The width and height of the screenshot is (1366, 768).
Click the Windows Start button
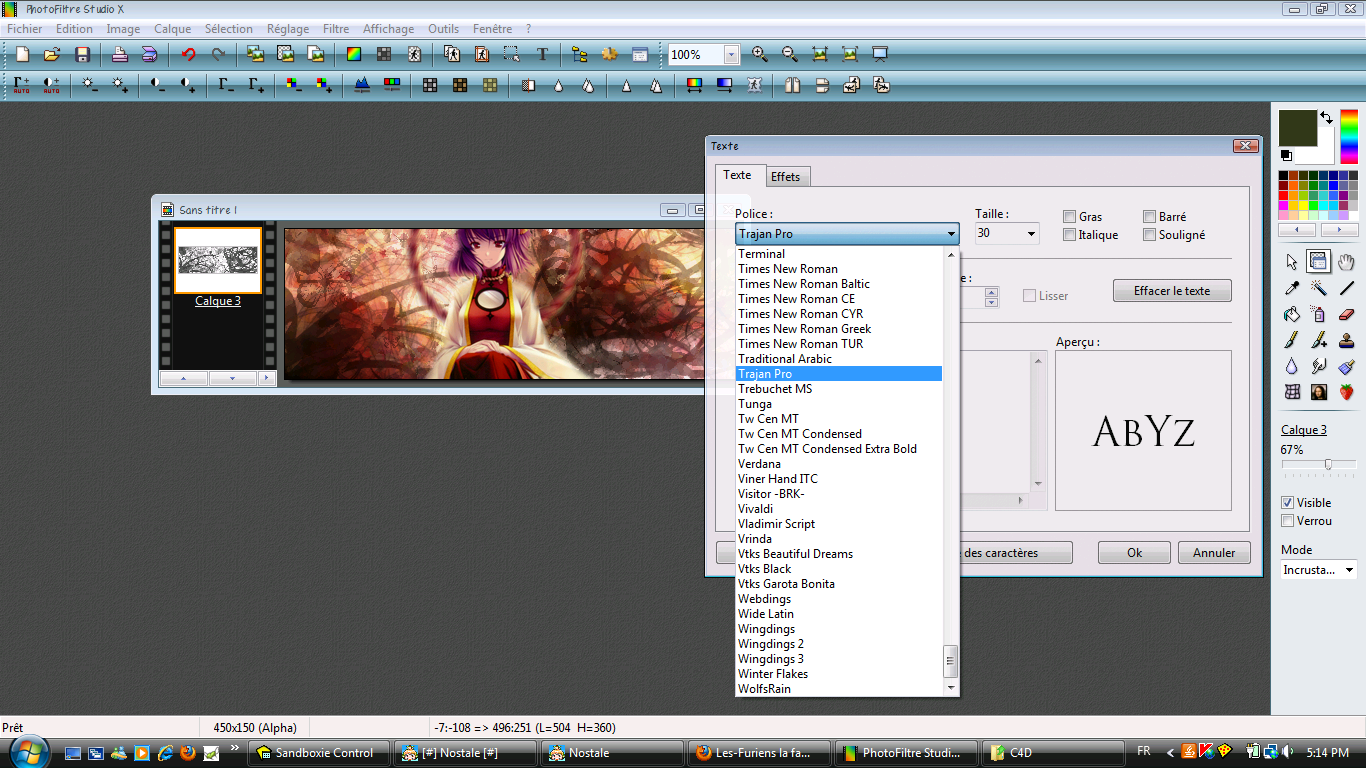point(28,751)
